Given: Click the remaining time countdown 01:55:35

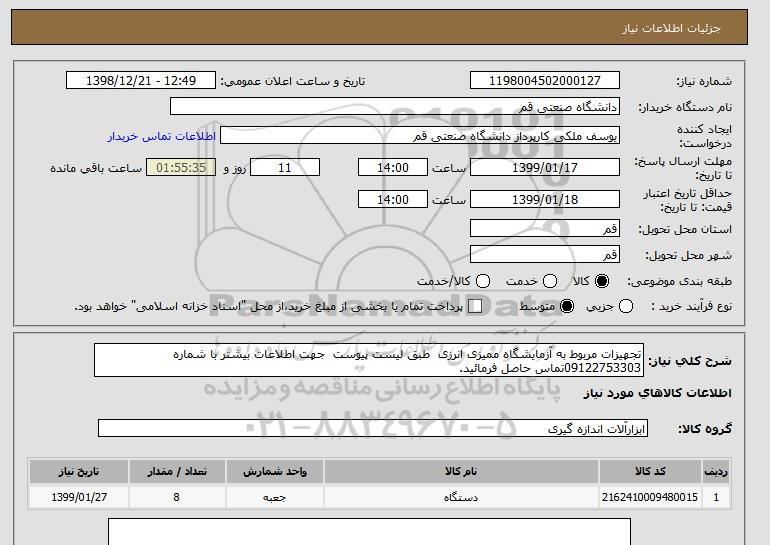Looking at the screenshot, I should tap(181, 167).
